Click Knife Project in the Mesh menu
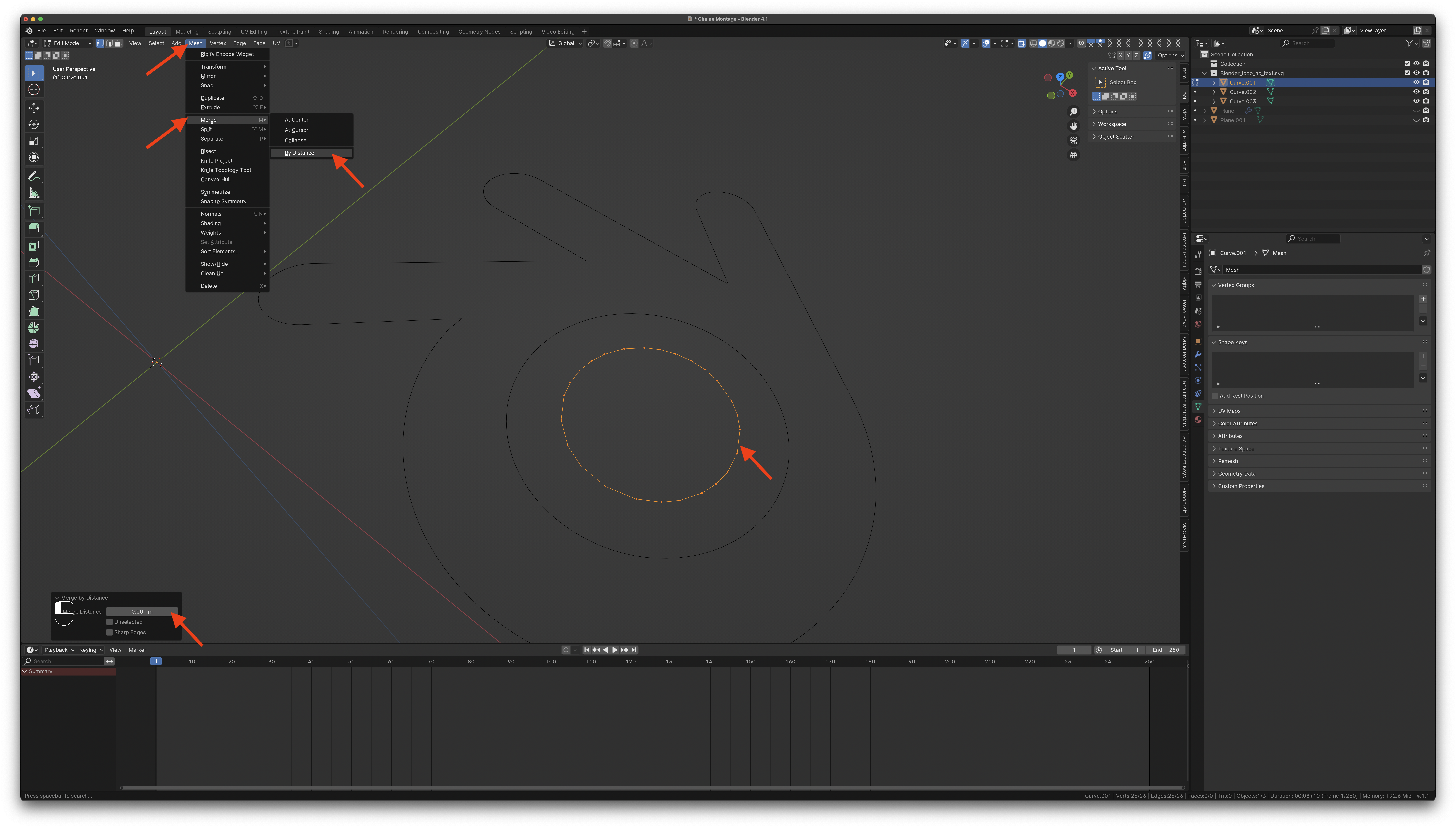Screen dimensions: 1456x828 227,161
